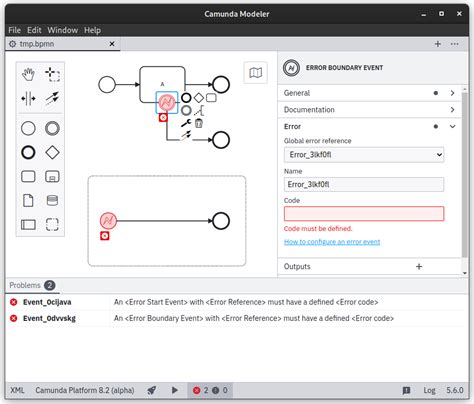Choose the space tool
The width and height of the screenshot is (474, 404).
click(x=28, y=98)
